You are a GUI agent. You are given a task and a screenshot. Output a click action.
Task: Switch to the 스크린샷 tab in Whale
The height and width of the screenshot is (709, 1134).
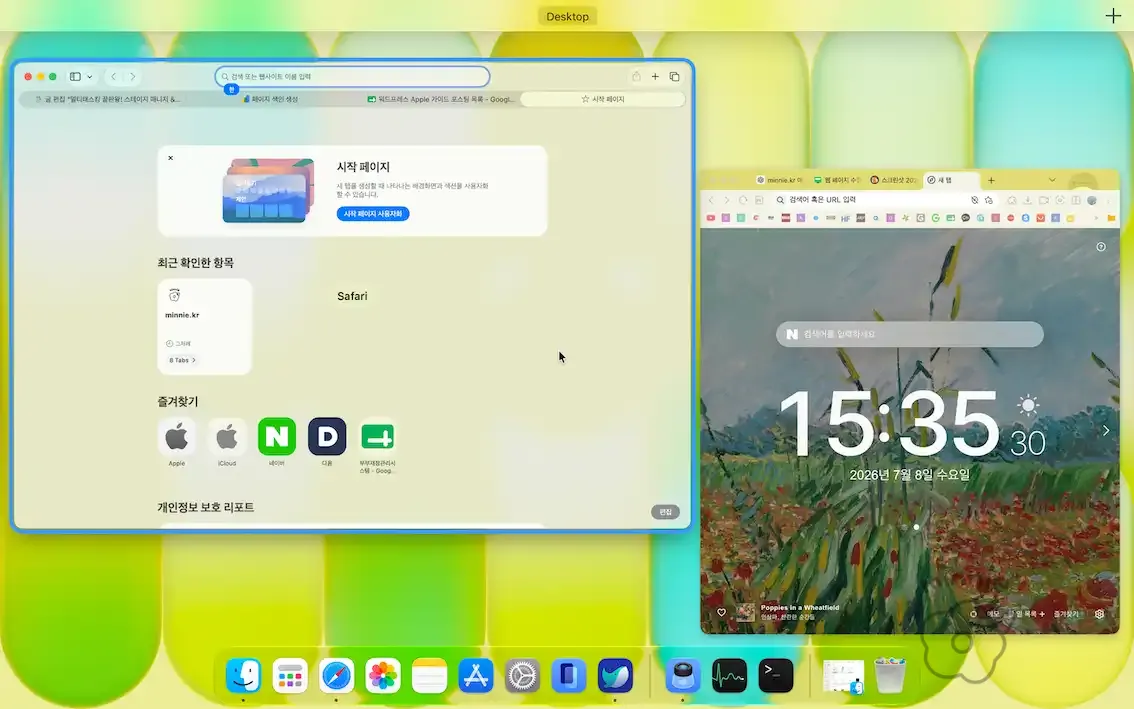[894, 180]
